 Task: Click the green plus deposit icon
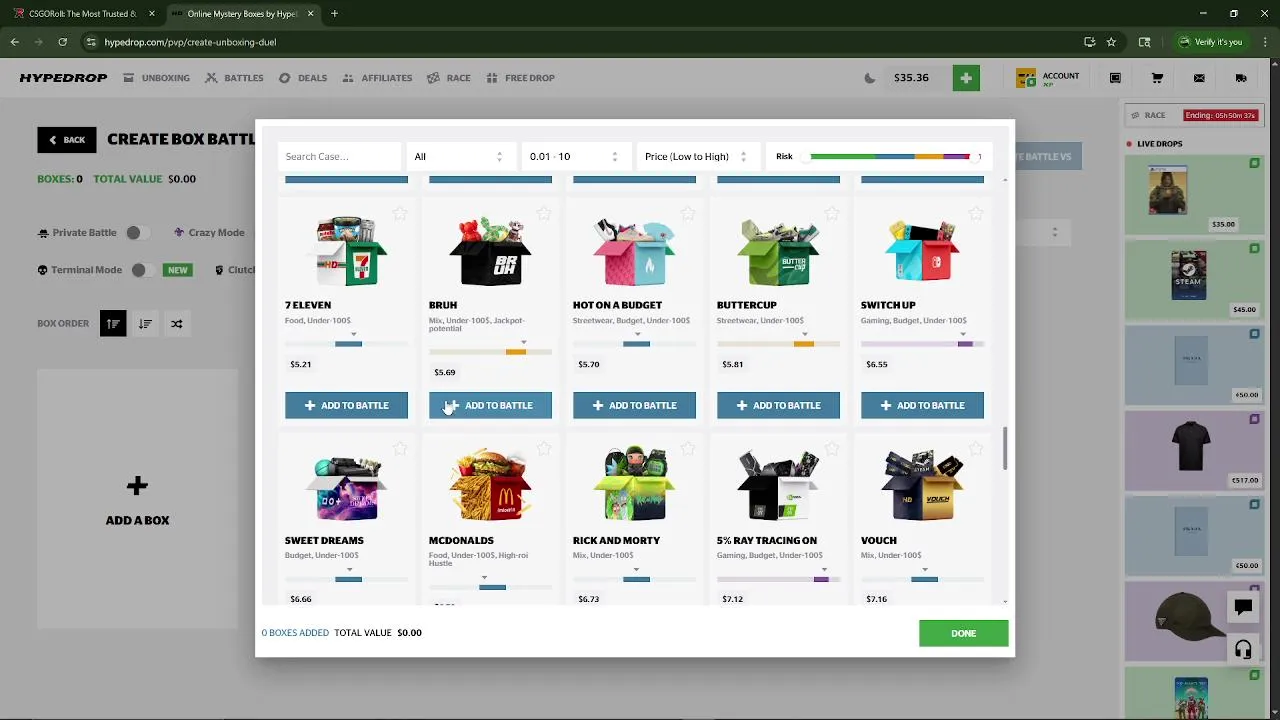coord(966,78)
